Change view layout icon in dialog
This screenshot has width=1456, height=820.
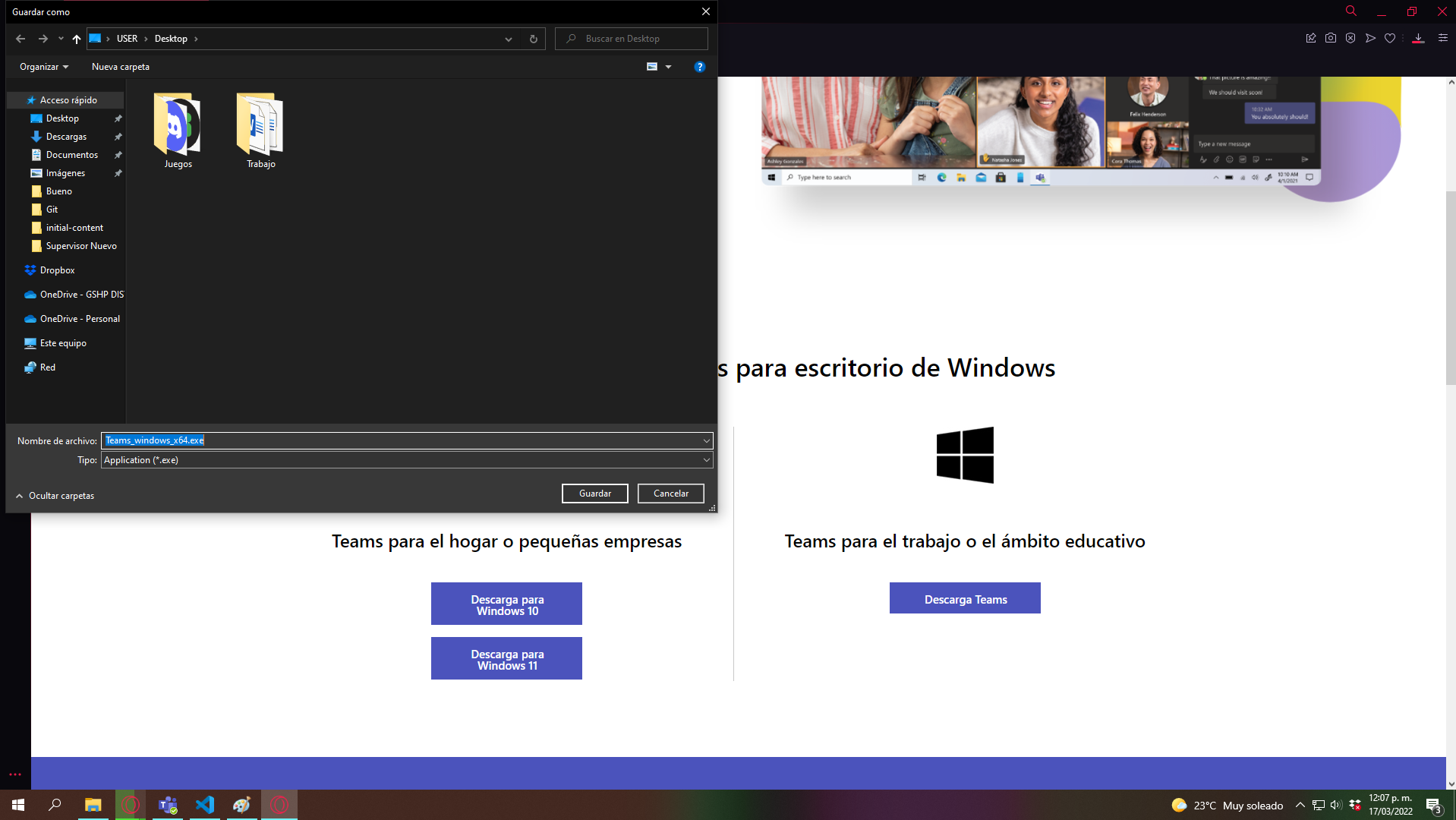[652, 67]
